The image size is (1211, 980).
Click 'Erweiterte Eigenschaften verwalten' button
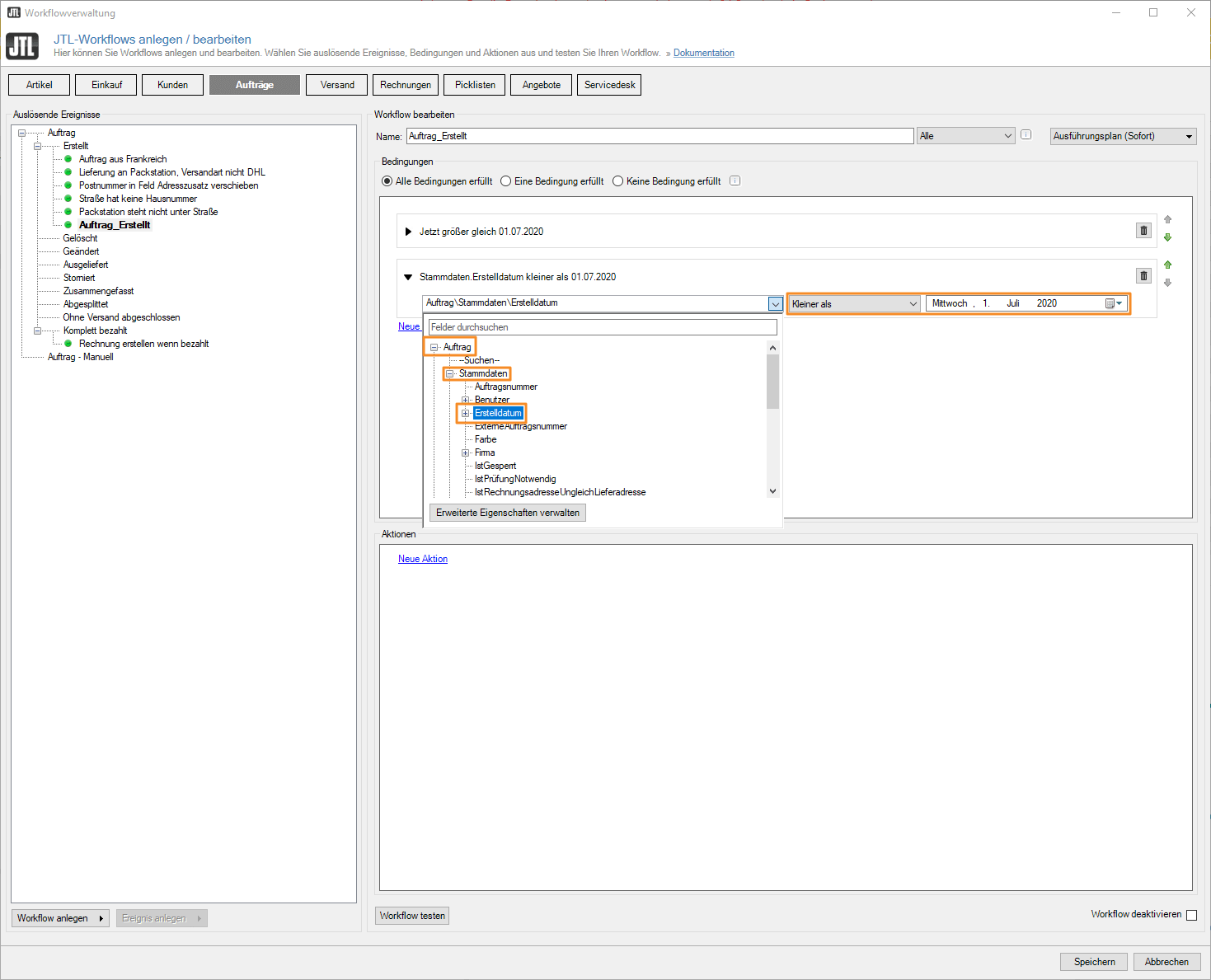pos(508,513)
